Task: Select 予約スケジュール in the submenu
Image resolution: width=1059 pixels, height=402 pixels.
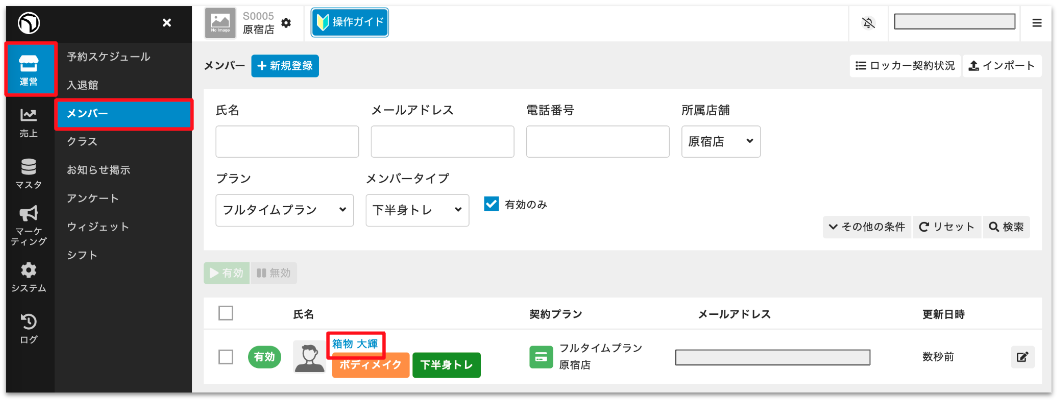Action: tap(108, 57)
